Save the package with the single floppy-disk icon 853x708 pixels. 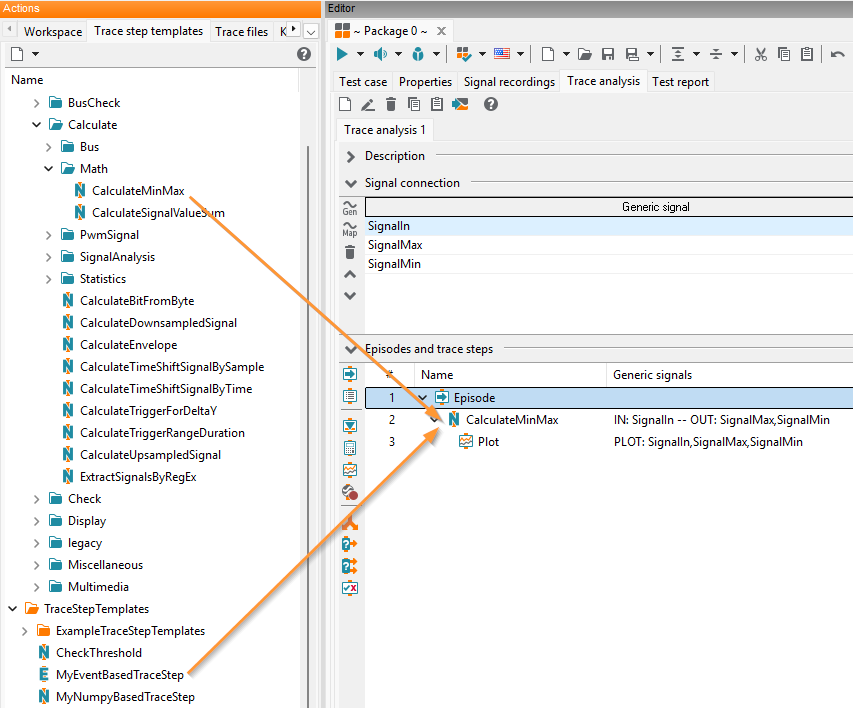tap(608, 54)
